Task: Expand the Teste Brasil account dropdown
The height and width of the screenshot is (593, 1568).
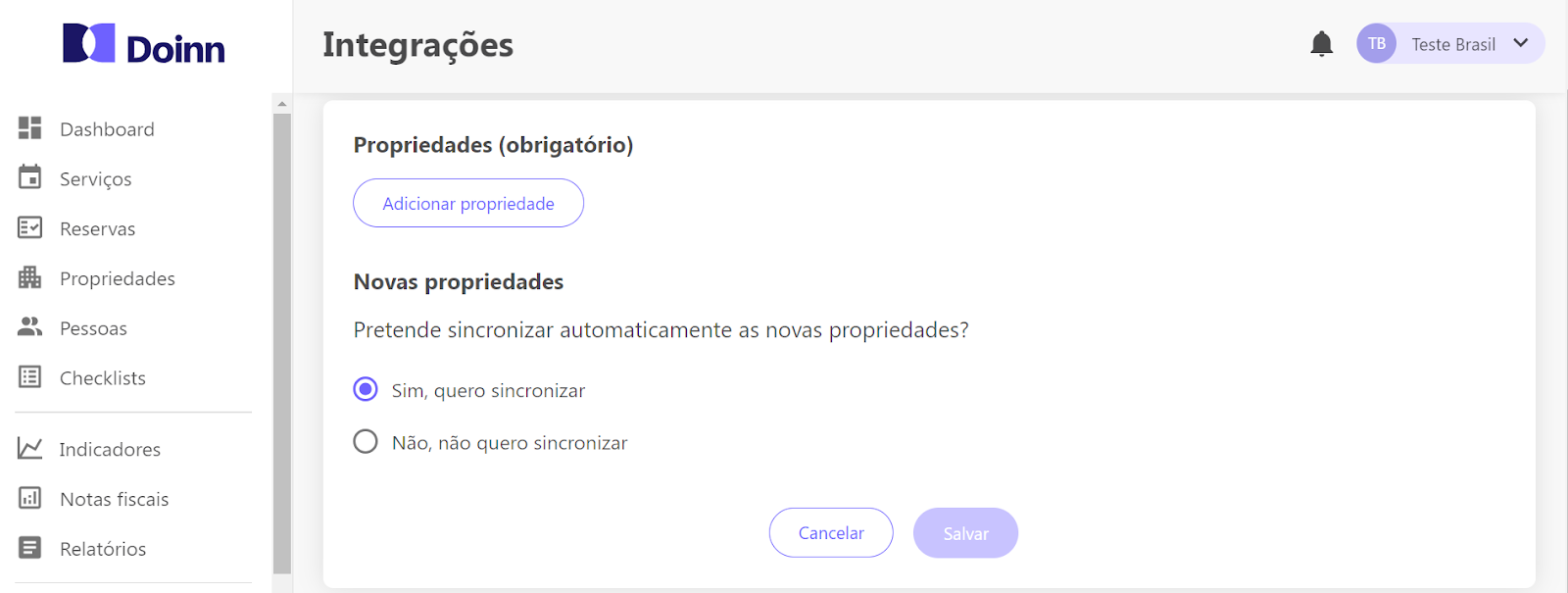Action: [1520, 43]
